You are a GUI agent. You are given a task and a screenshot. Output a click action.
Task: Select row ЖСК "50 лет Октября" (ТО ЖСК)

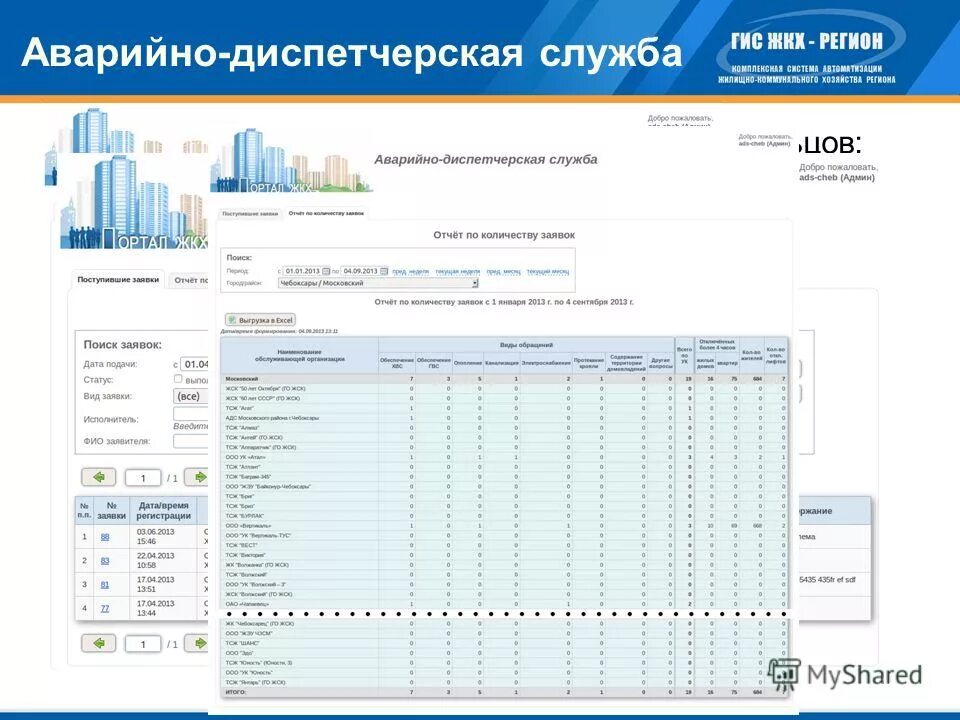click(504, 389)
